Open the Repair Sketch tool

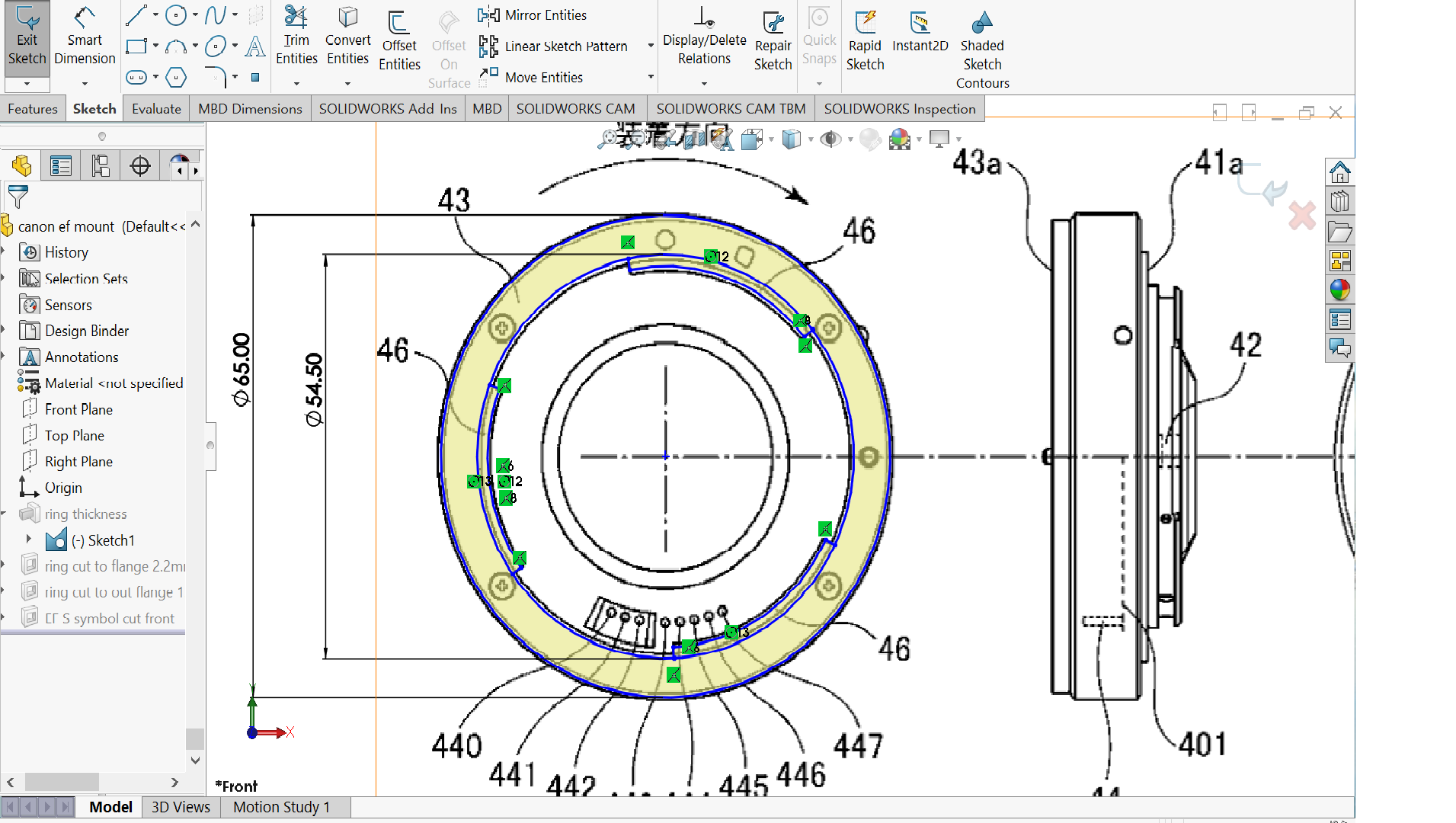773,42
